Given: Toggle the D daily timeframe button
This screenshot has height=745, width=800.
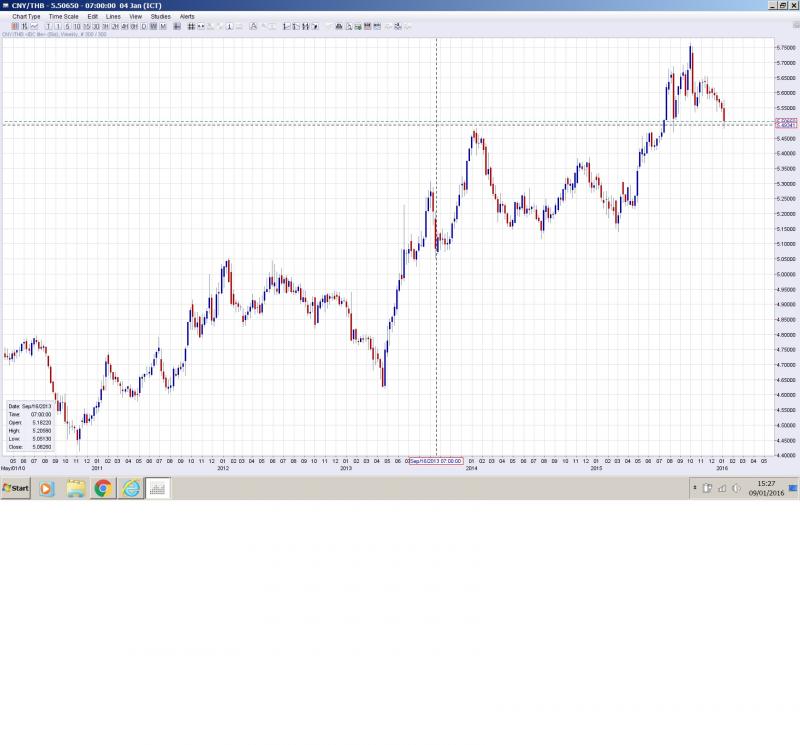Looking at the screenshot, I should (144, 26).
